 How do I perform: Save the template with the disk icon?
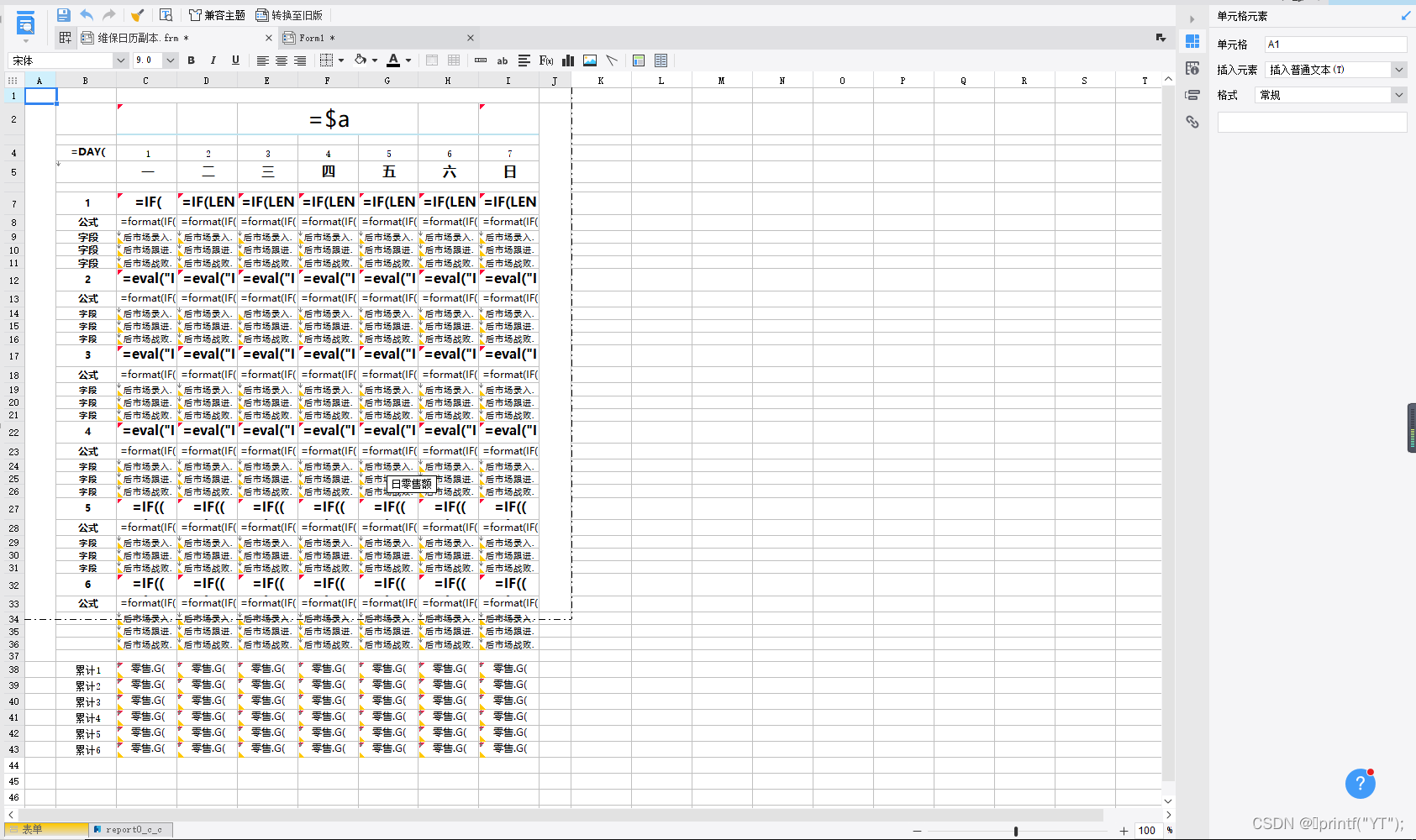click(x=64, y=15)
